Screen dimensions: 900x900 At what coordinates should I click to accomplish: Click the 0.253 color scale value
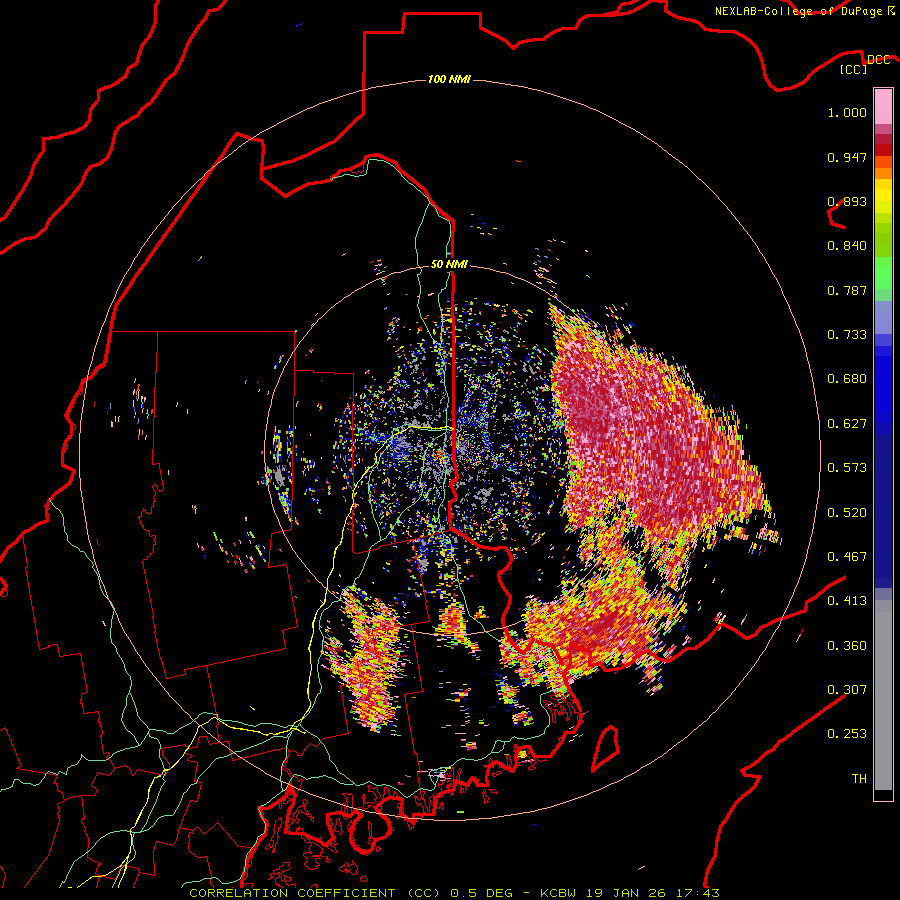pyautogui.click(x=847, y=734)
